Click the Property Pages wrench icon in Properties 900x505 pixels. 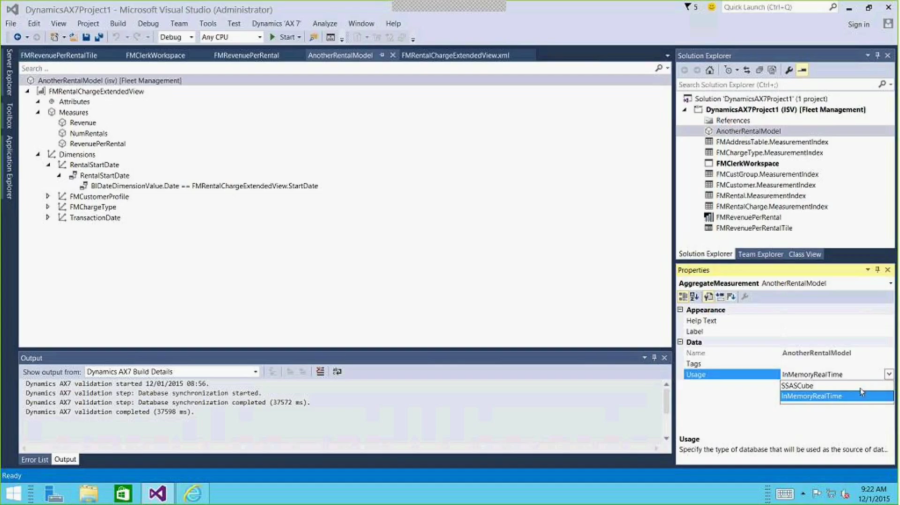pos(745,297)
